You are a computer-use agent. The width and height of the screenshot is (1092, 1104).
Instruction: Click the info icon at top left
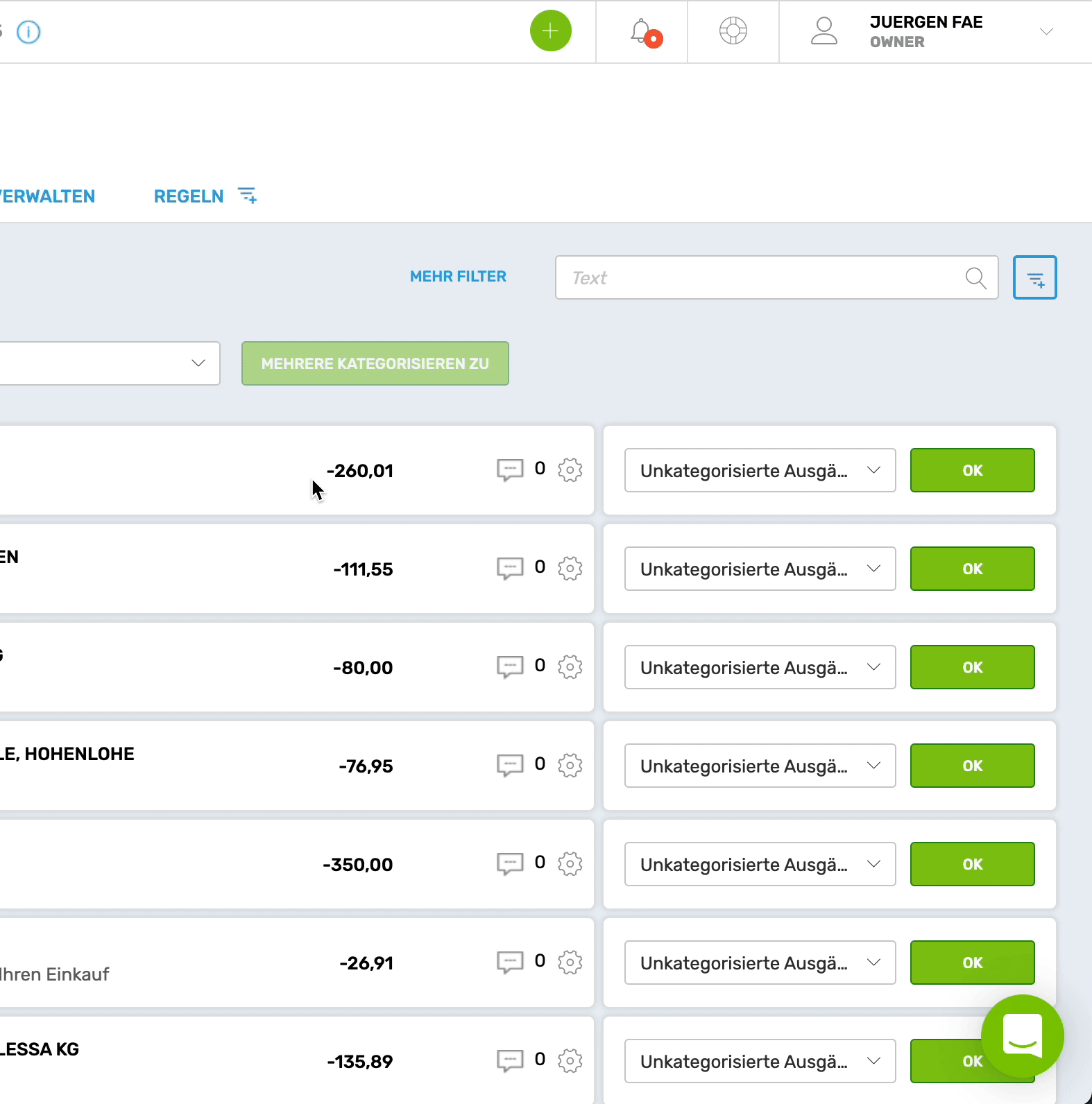28,32
